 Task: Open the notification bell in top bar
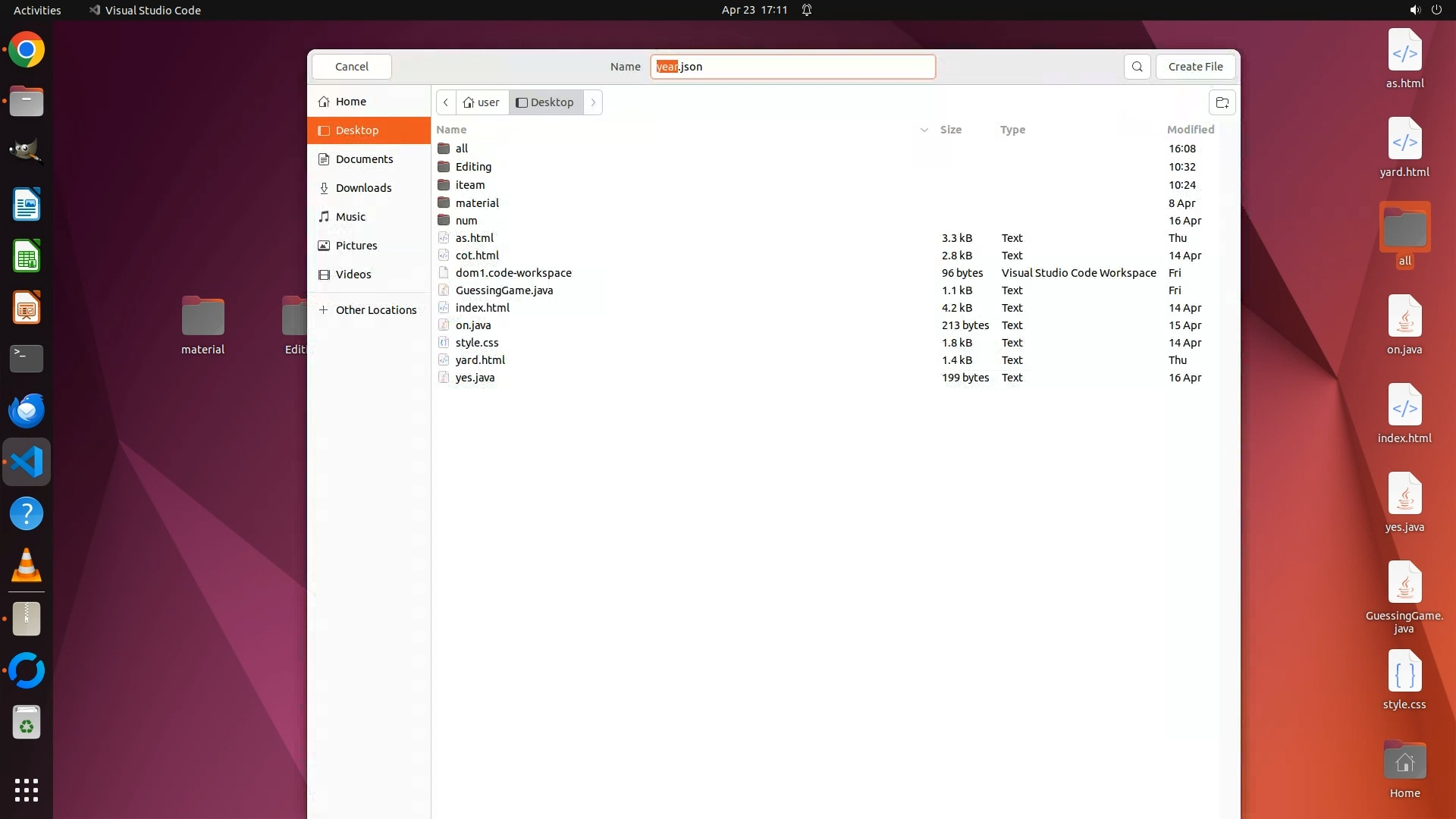pos(807,10)
